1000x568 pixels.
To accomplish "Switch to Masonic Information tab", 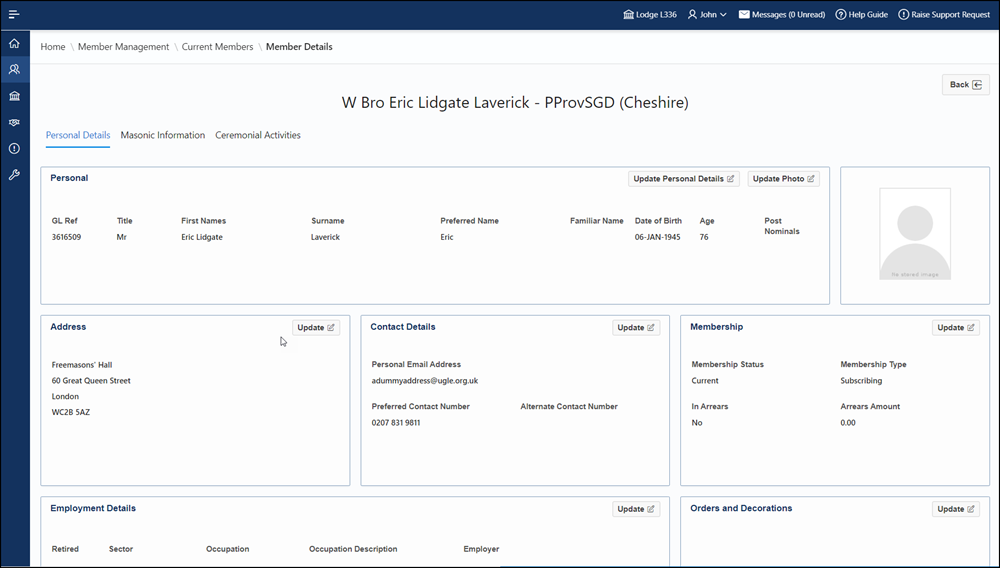I will tap(162, 135).
